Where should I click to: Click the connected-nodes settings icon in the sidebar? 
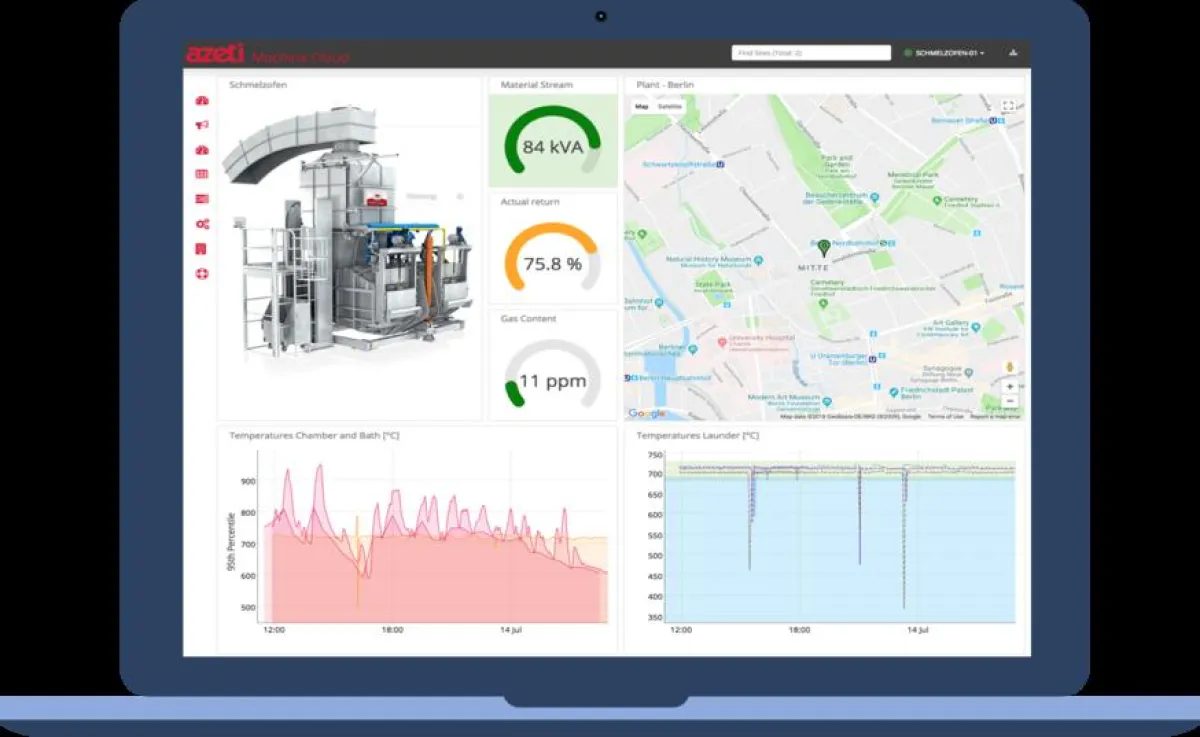point(202,222)
